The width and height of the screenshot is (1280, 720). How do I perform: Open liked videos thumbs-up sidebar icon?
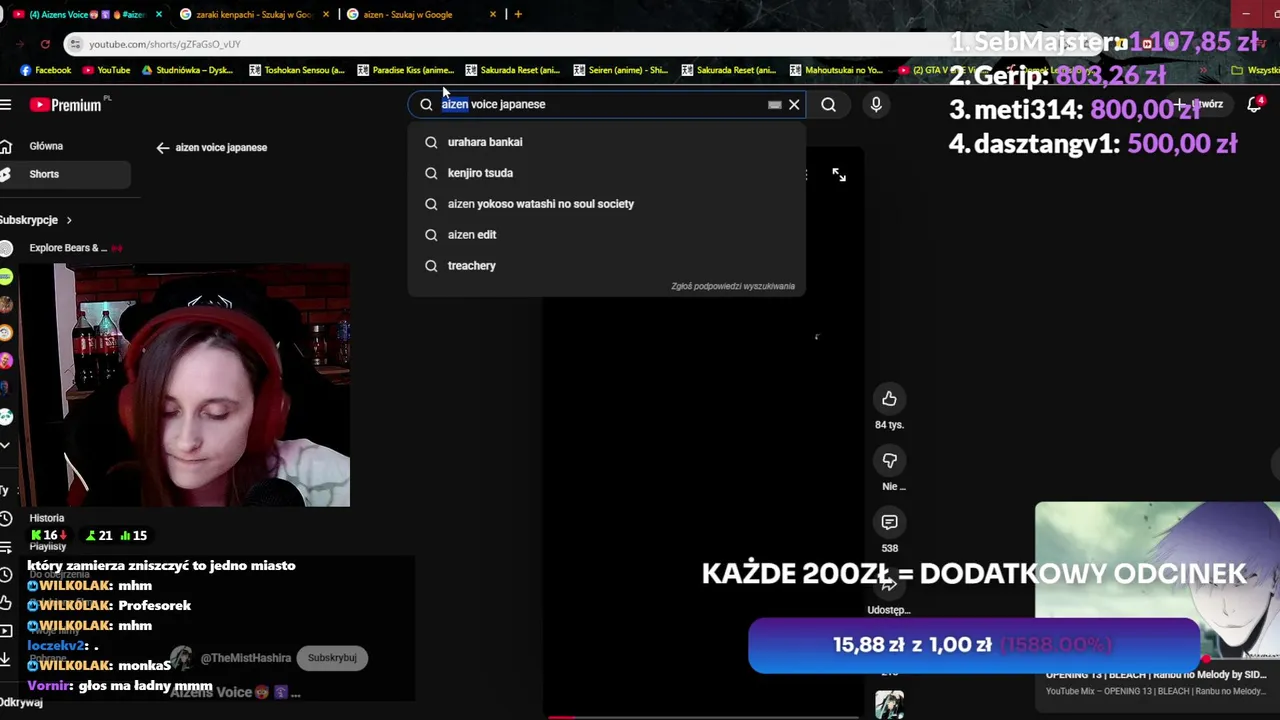(x=5, y=602)
